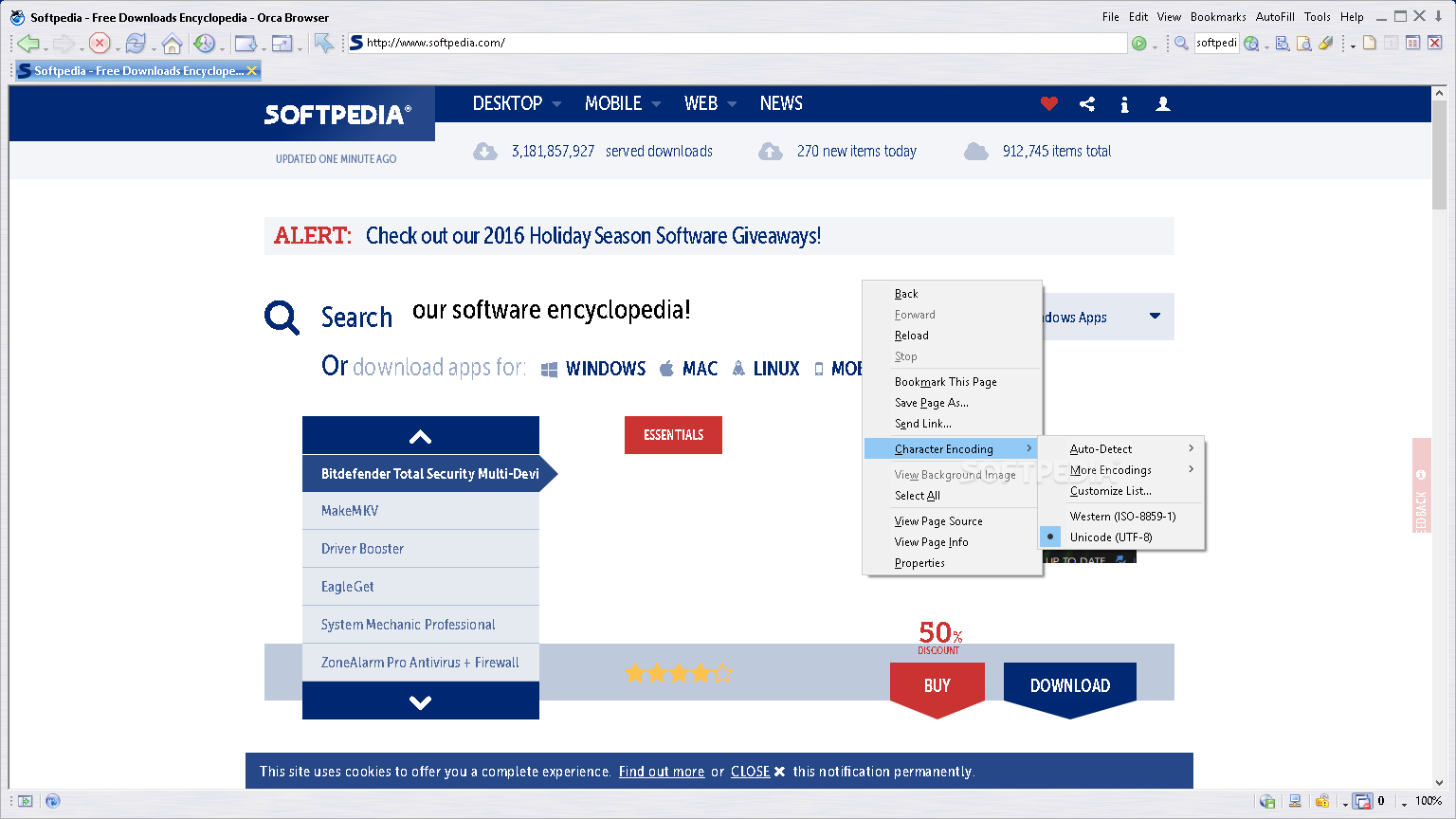Screen dimensions: 1456x819
Task: Click the padlock security icon in status bar
Action: pos(1322,801)
